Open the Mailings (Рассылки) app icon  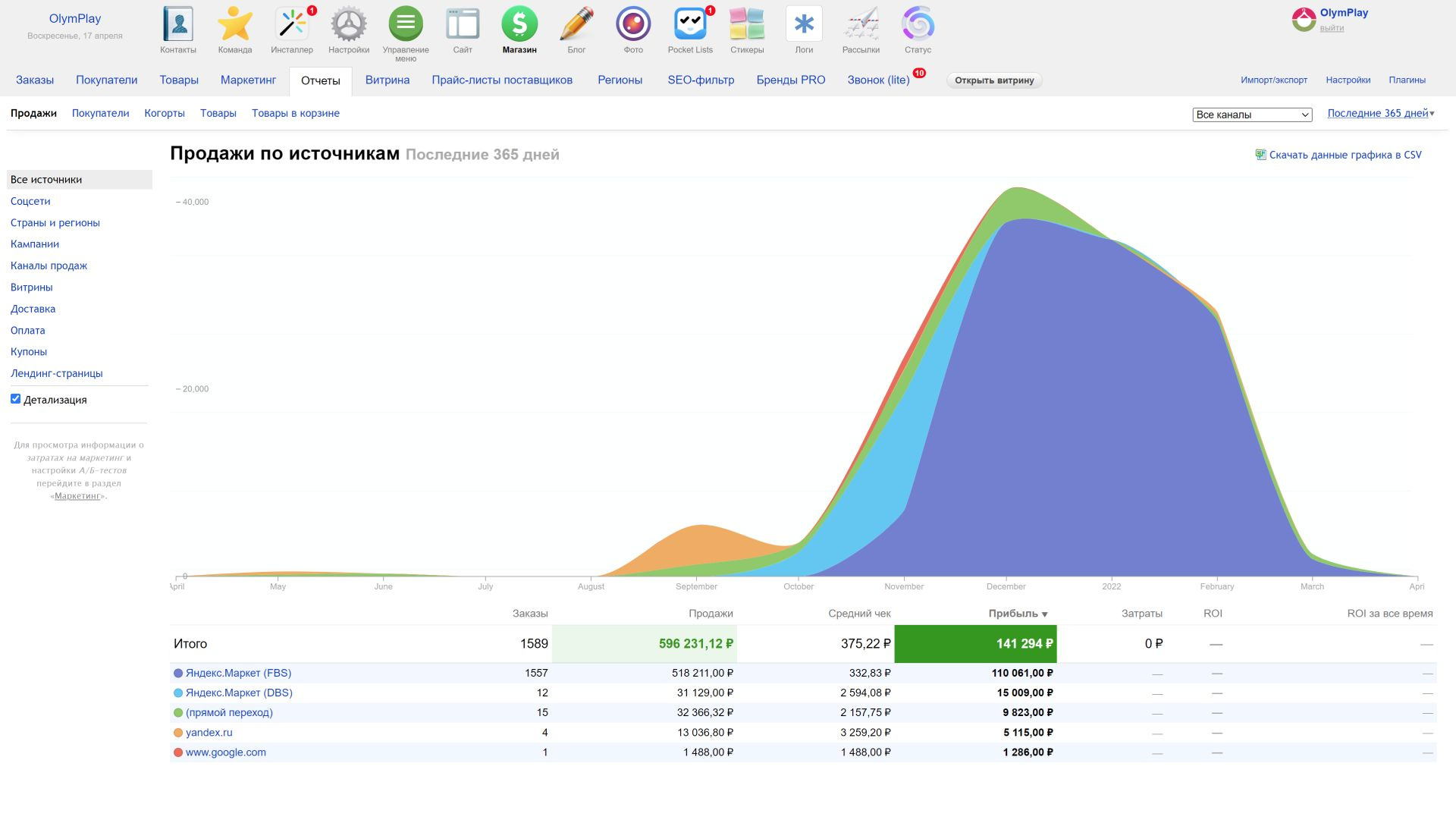point(861,25)
